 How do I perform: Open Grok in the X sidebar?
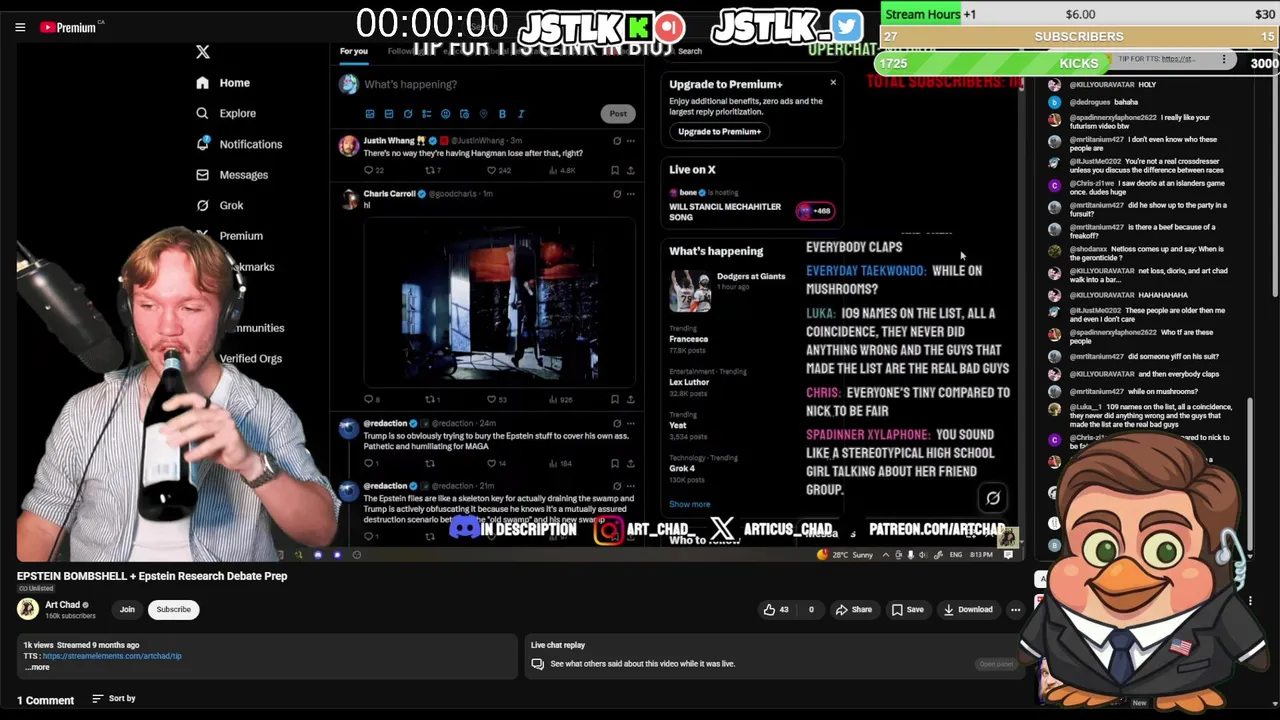(220, 205)
